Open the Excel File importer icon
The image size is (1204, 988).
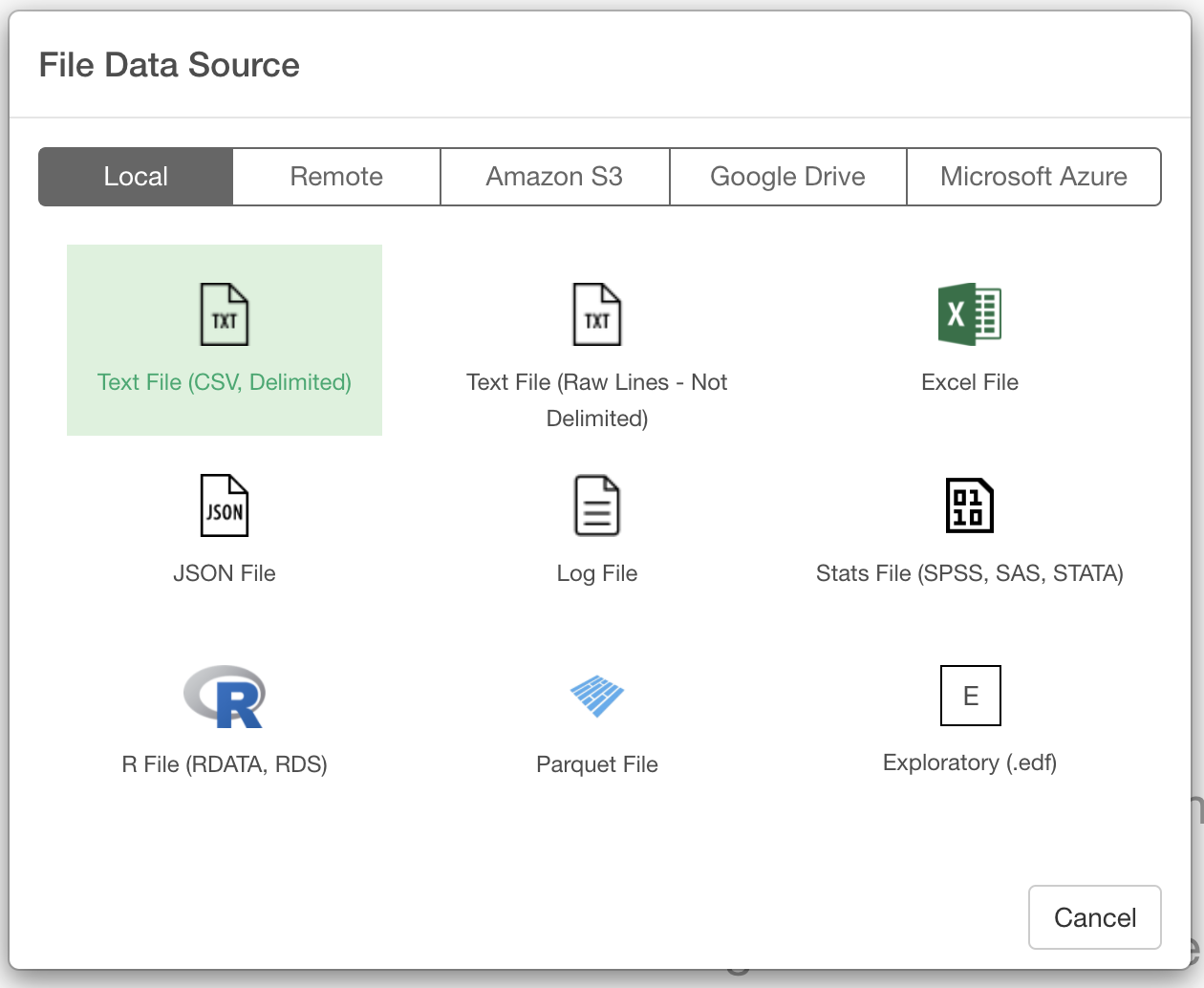969,314
